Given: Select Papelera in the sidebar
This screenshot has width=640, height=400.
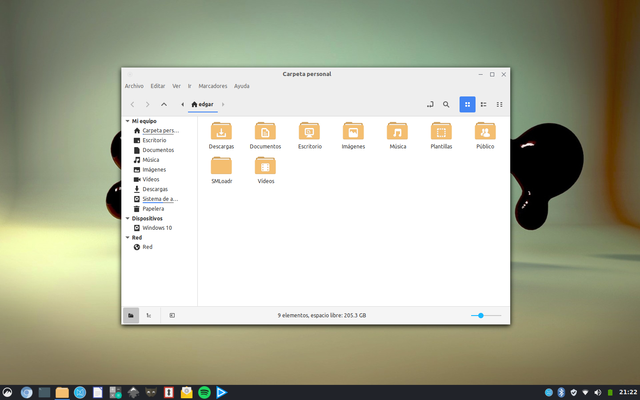Looking at the screenshot, I should pyautogui.click(x=153, y=208).
